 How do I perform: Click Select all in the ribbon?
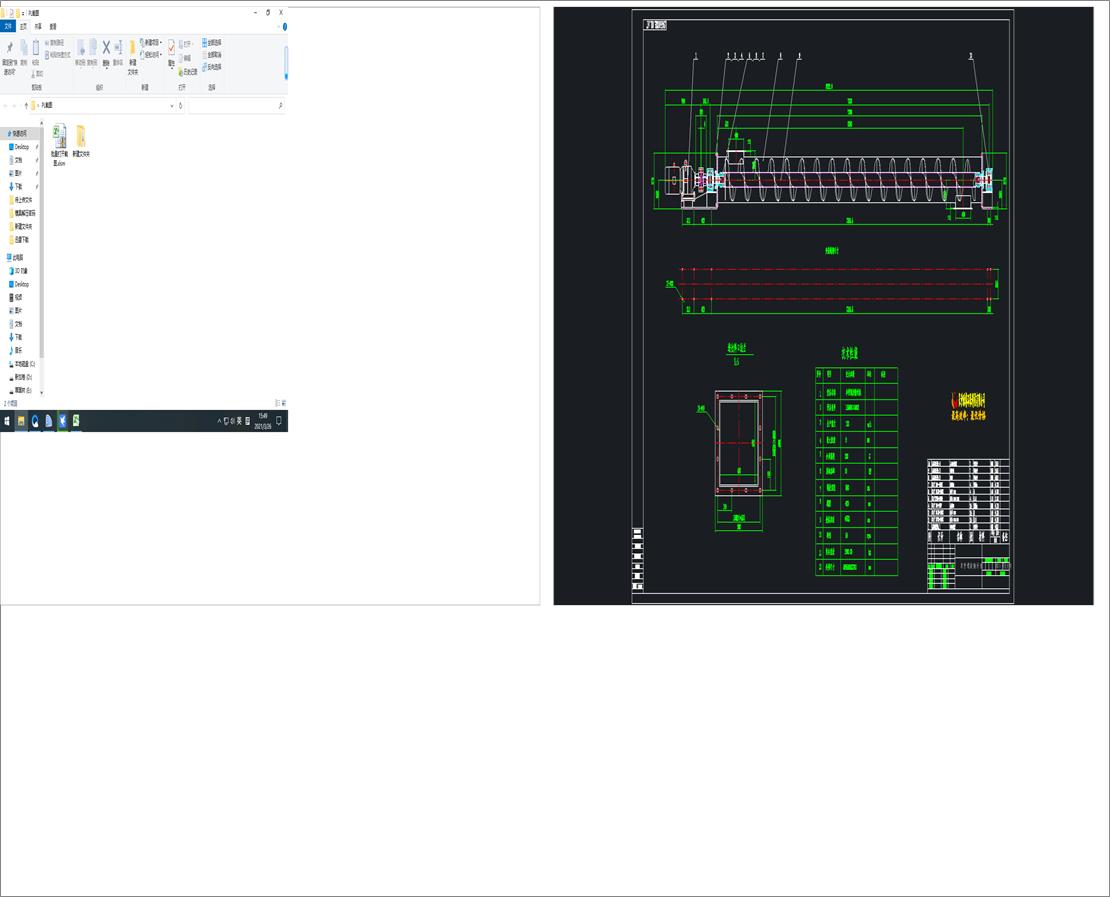212,42
